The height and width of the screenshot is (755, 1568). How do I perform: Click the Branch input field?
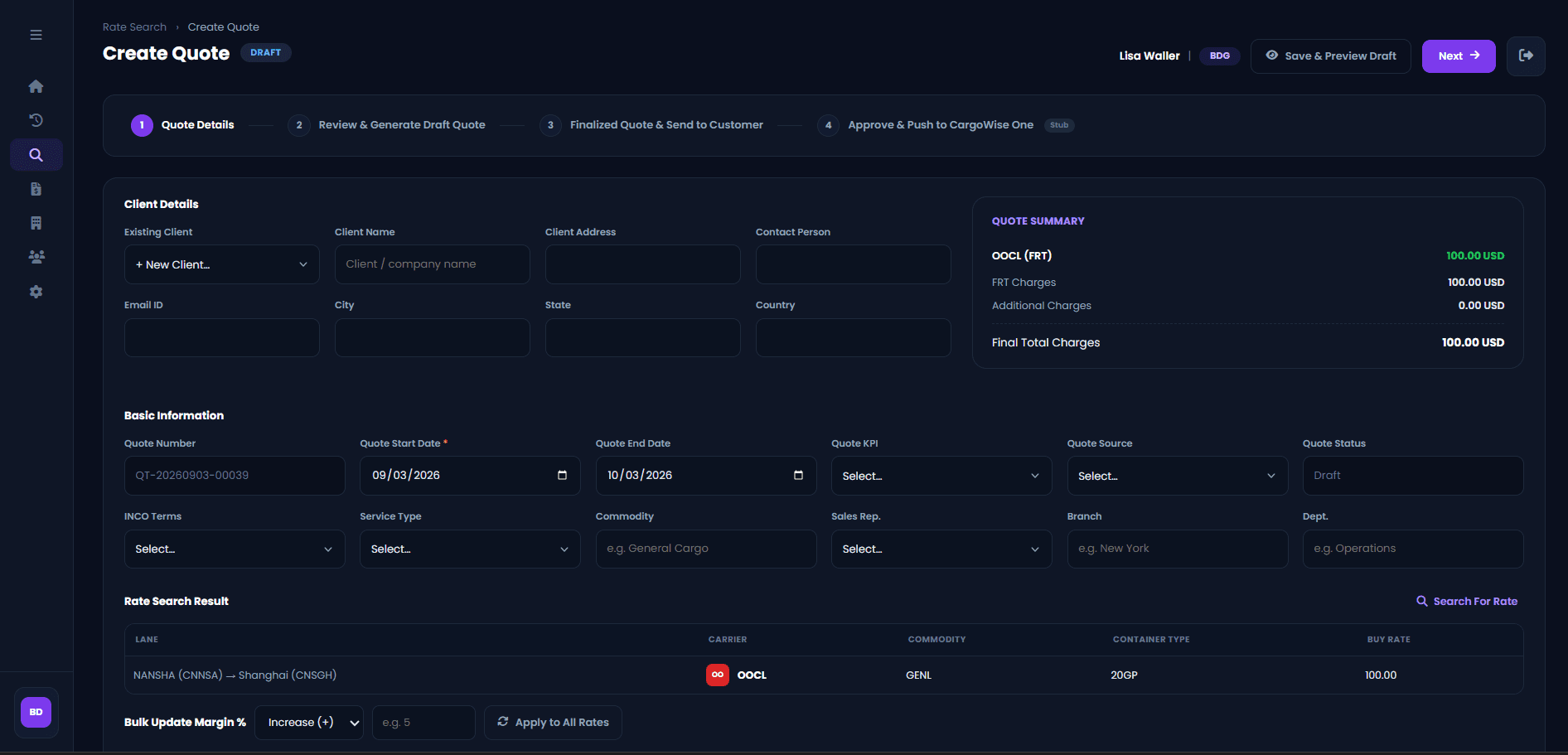coord(1177,549)
